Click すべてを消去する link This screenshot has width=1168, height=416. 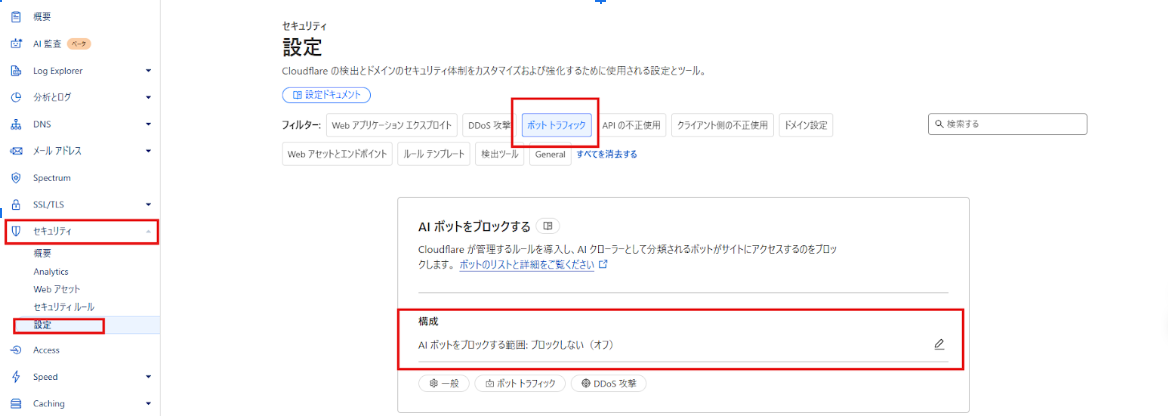[x=607, y=154]
